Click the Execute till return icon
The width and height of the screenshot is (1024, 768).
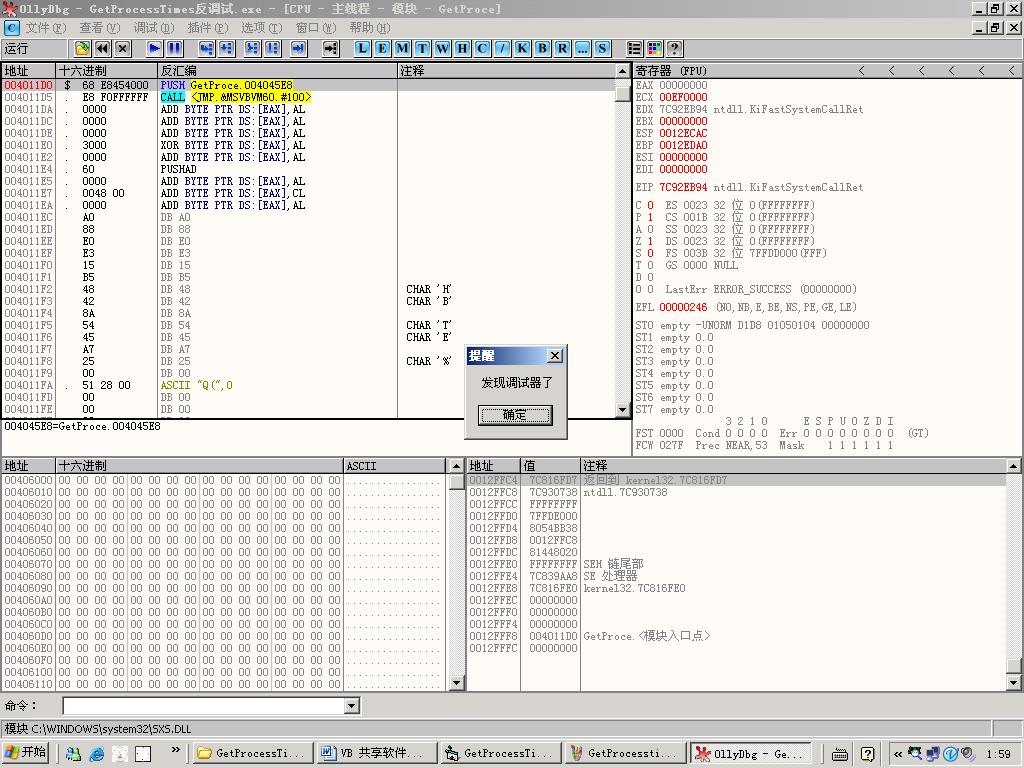[x=299, y=48]
